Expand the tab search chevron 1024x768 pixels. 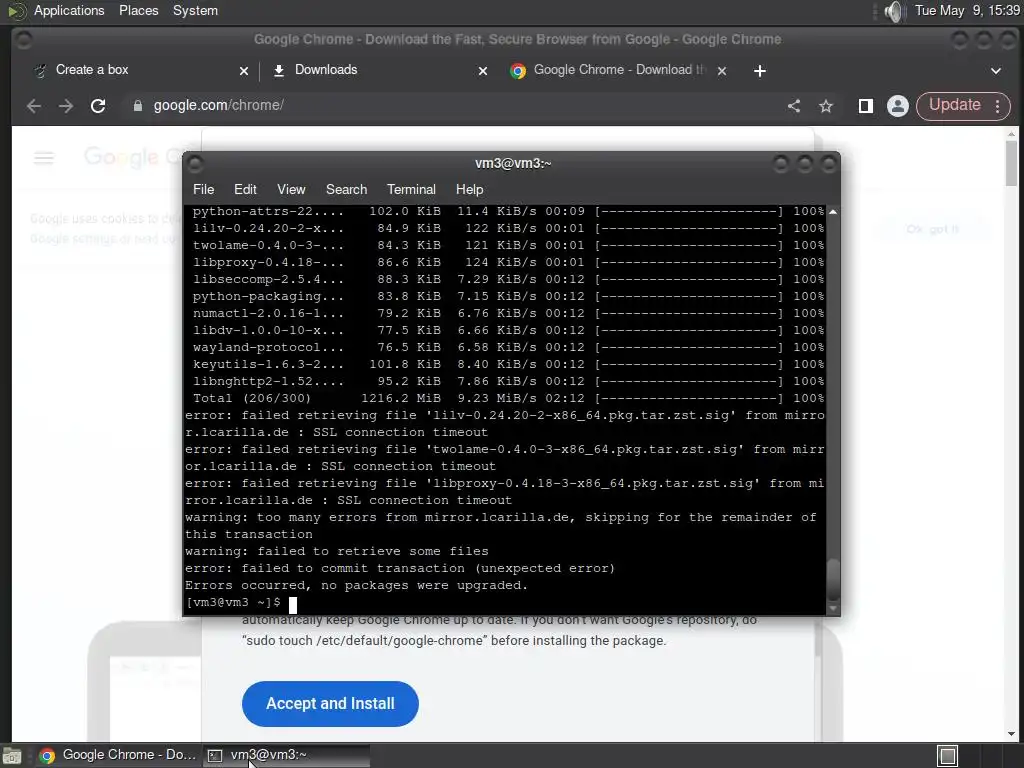click(x=996, y=71)
